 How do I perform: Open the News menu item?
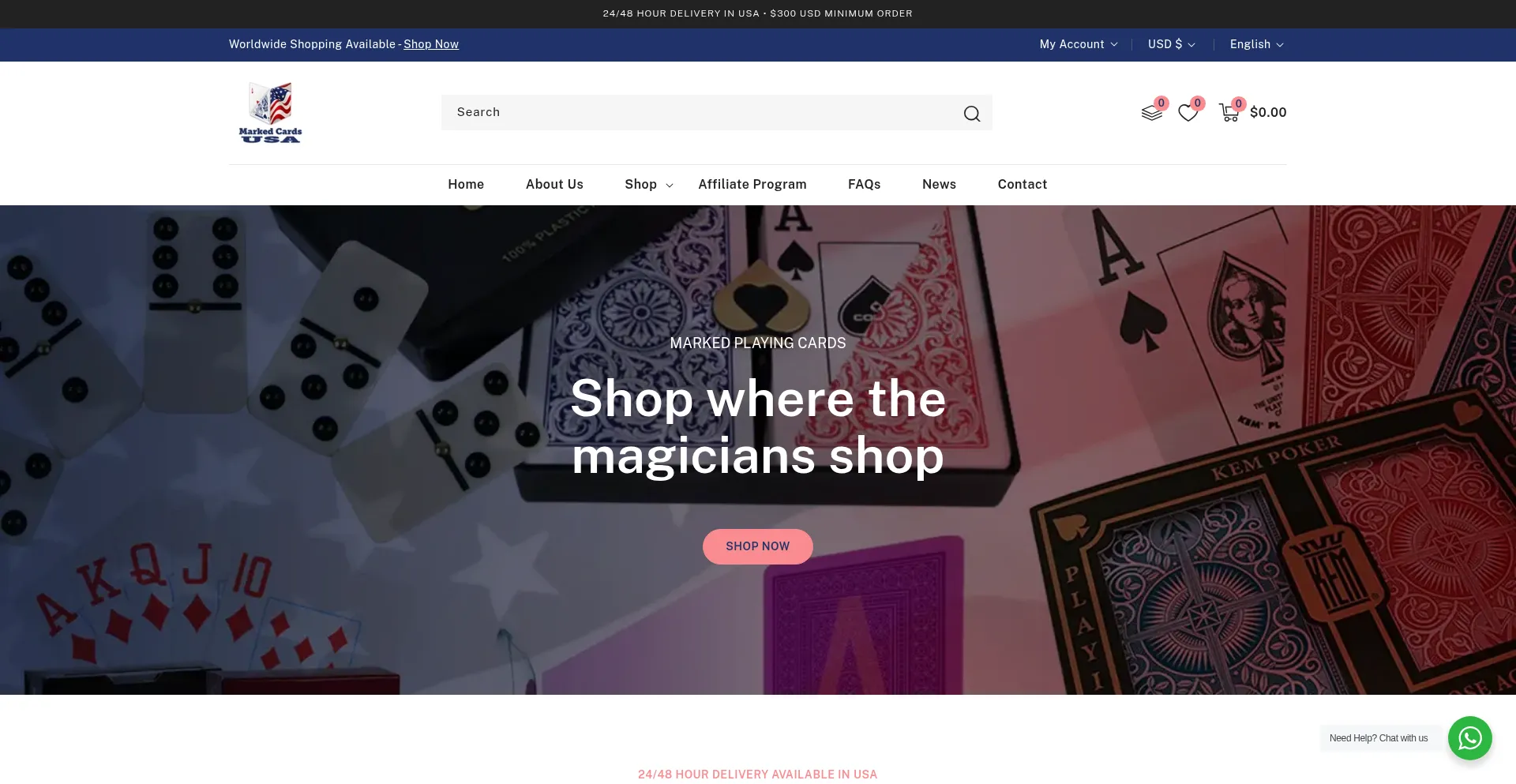click(939, 184)
